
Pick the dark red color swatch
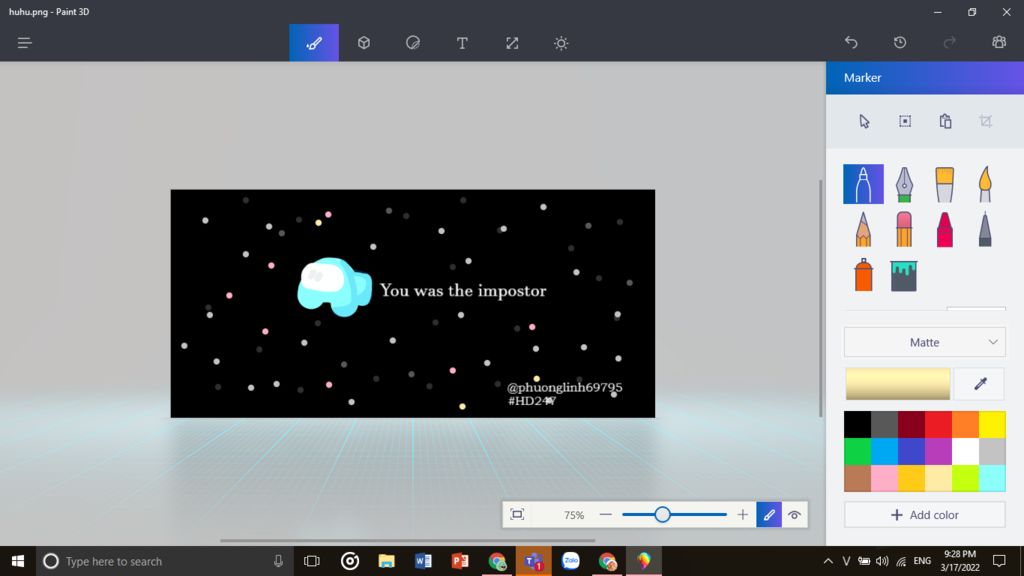[x=911, y=424]
